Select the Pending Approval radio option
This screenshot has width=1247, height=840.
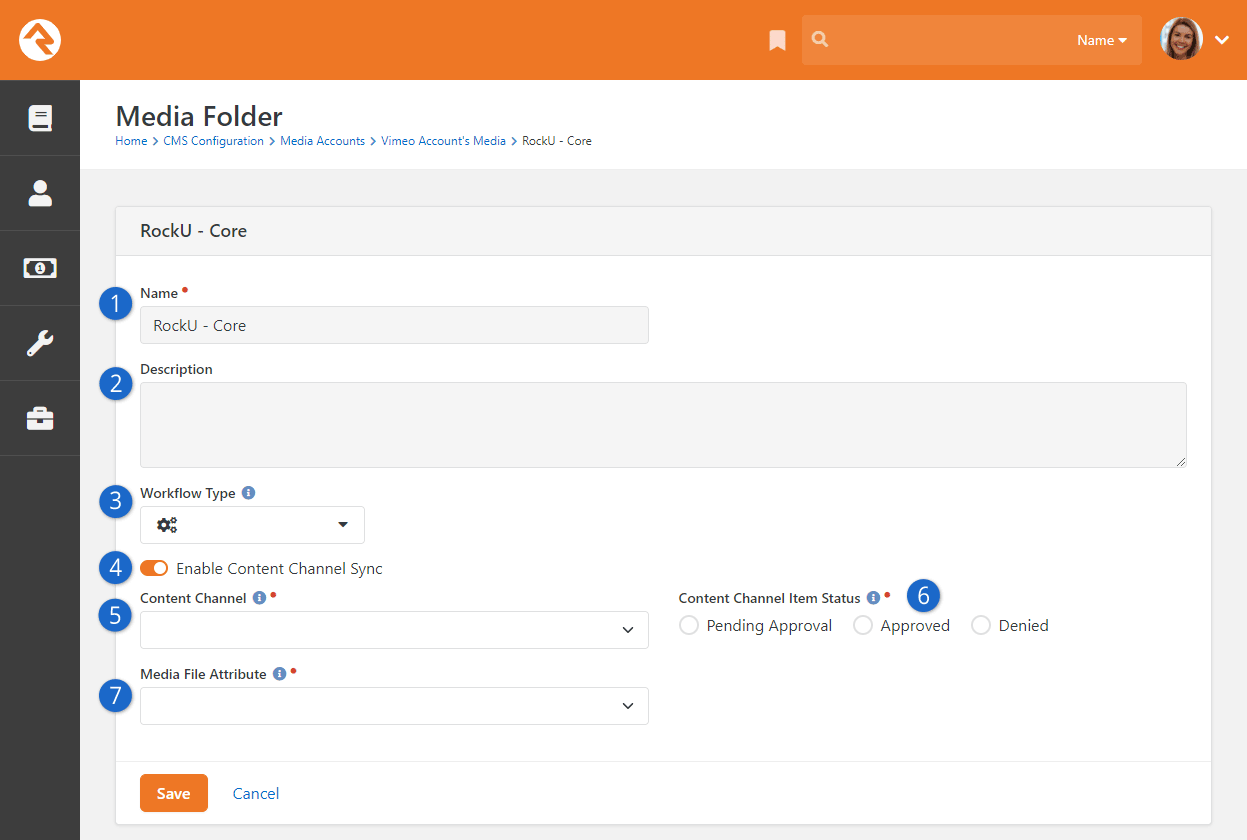tap(688, 625)
